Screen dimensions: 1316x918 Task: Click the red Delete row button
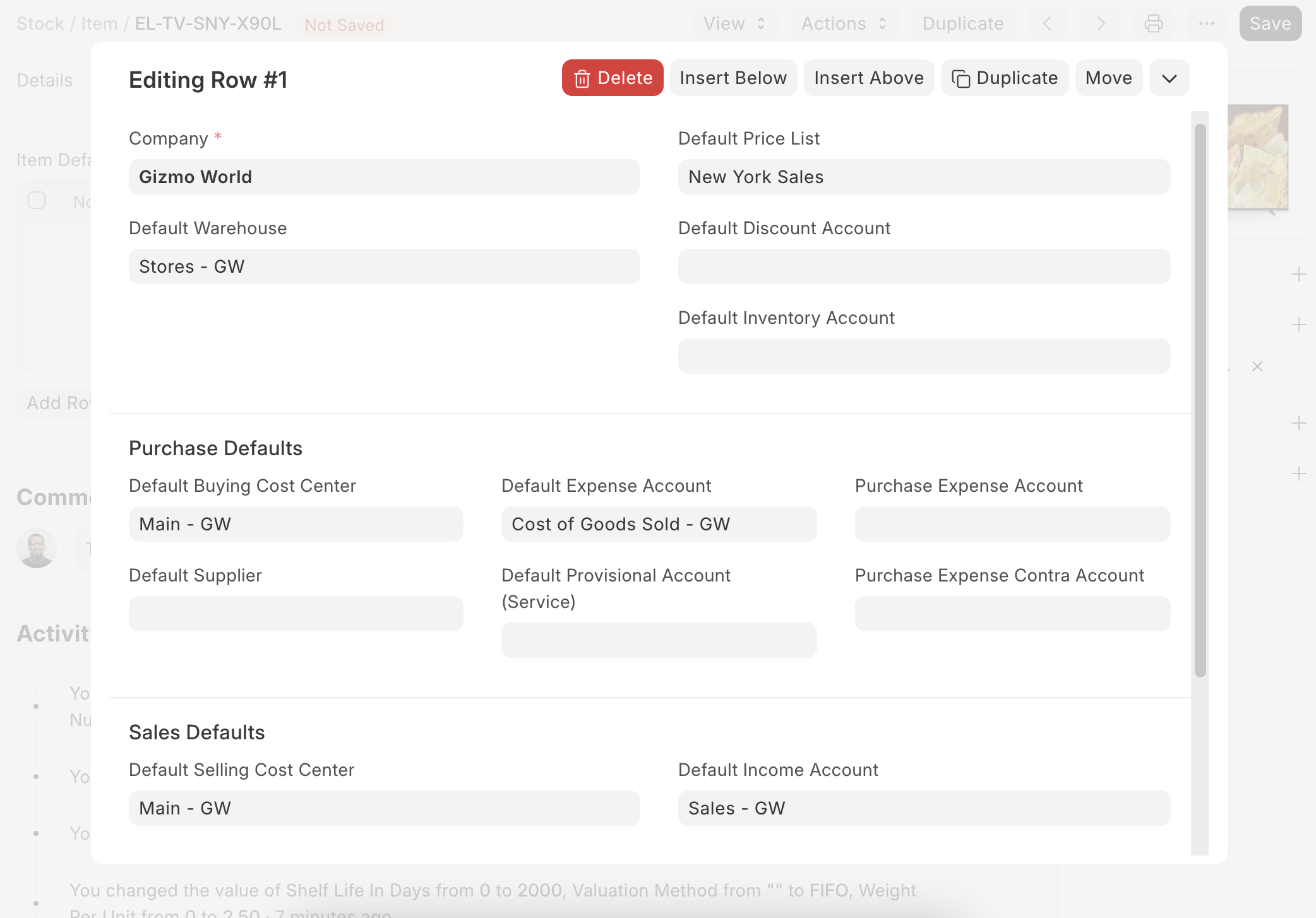pyautogui.click(x=612, y=78)
